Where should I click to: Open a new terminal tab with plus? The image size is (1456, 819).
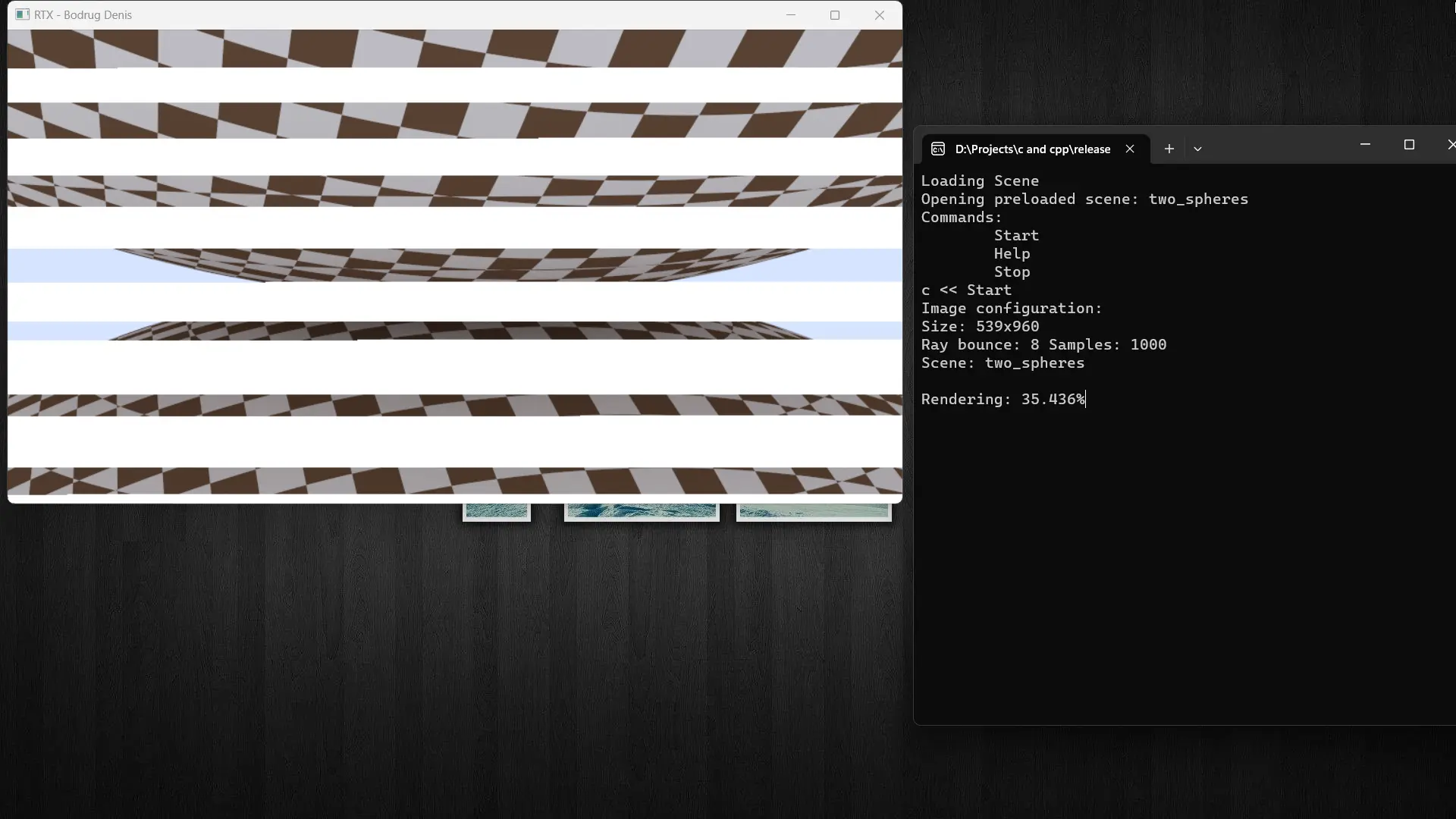(1169, 149)
